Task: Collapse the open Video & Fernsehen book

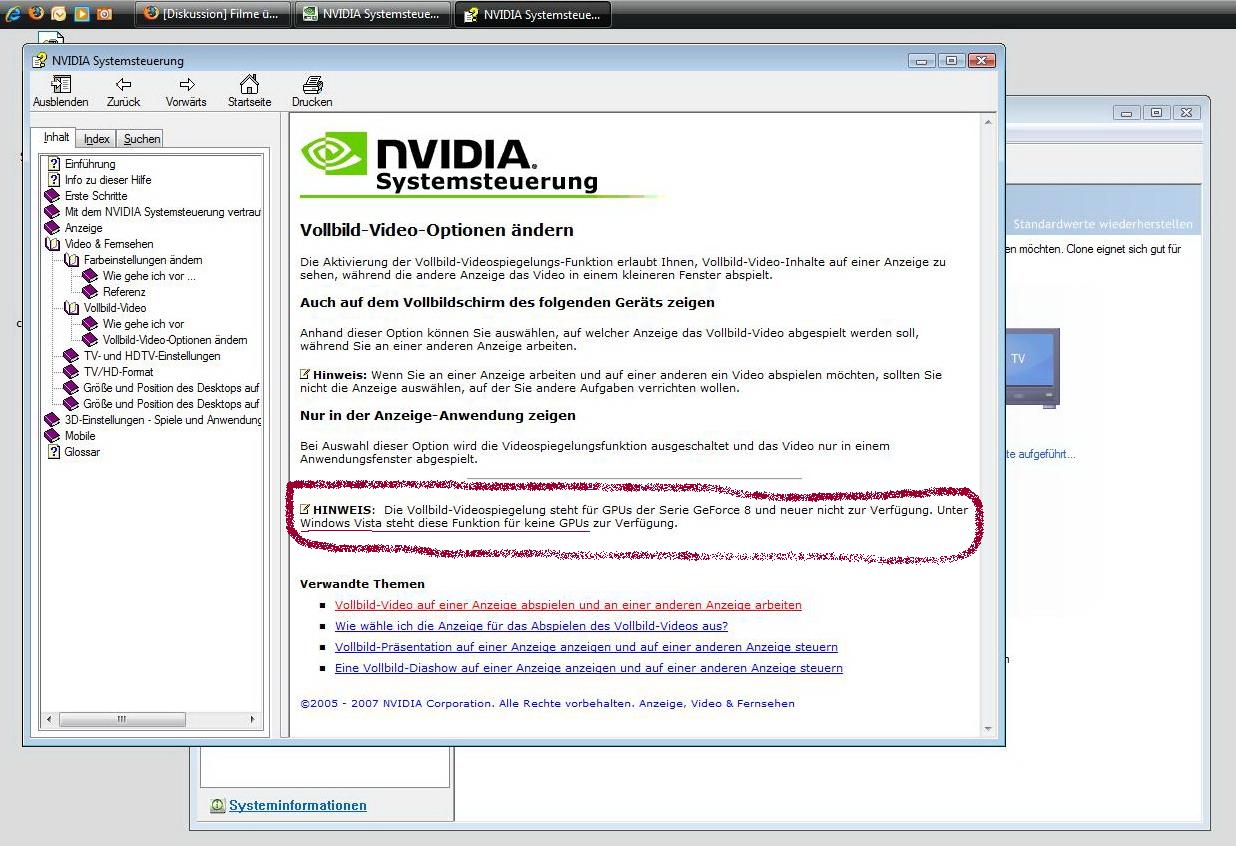Action: pos(52,244)
